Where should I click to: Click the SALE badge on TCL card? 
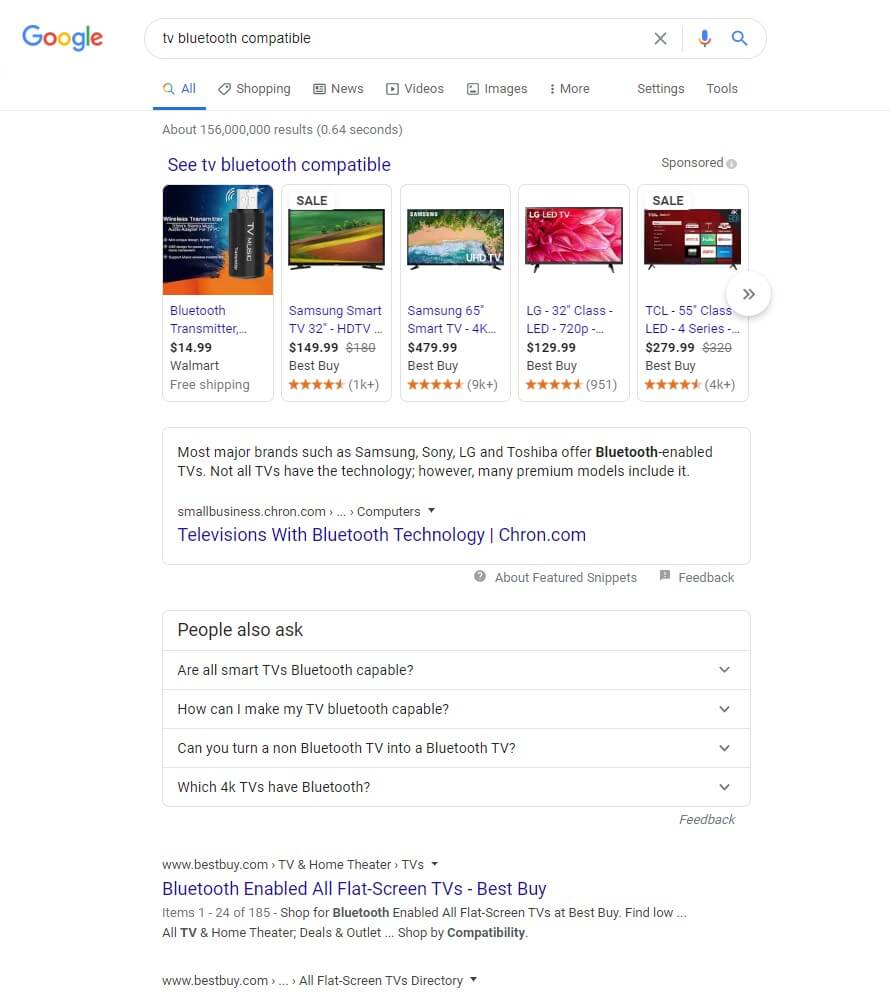pos(668,201)
